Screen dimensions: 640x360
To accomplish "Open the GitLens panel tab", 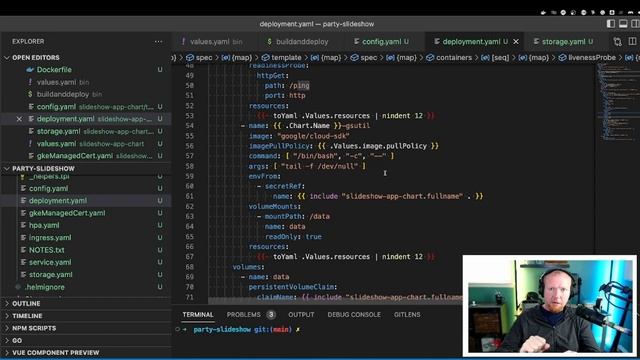I will click(407, 315).
